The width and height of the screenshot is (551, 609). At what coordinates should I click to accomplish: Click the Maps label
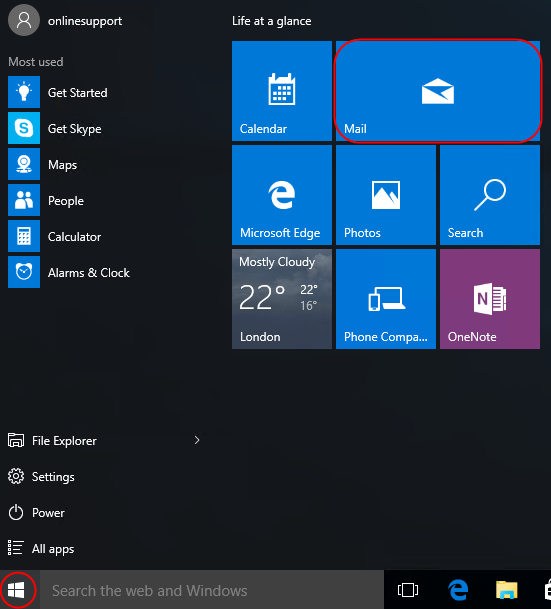coord(63,165)
